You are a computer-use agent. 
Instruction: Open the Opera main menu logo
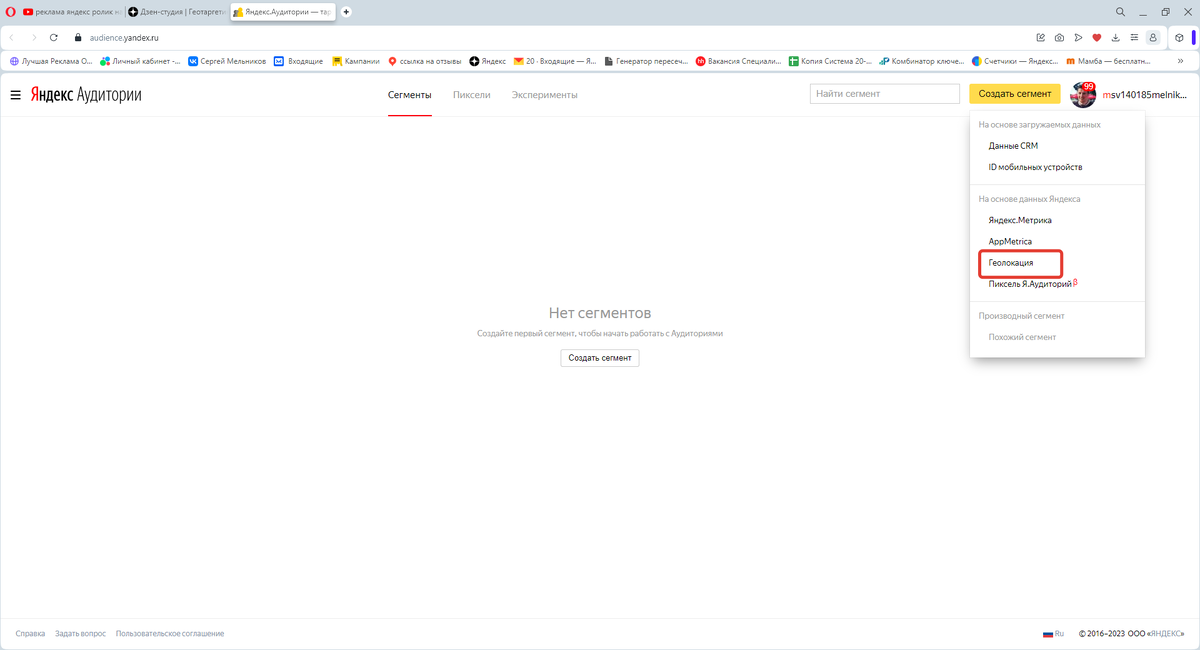[x=11, y=12]
